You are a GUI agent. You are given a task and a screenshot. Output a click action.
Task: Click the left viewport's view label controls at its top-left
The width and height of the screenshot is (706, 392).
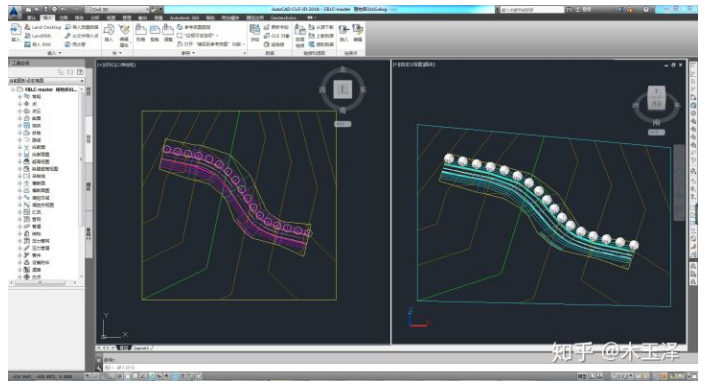(116, 65)
